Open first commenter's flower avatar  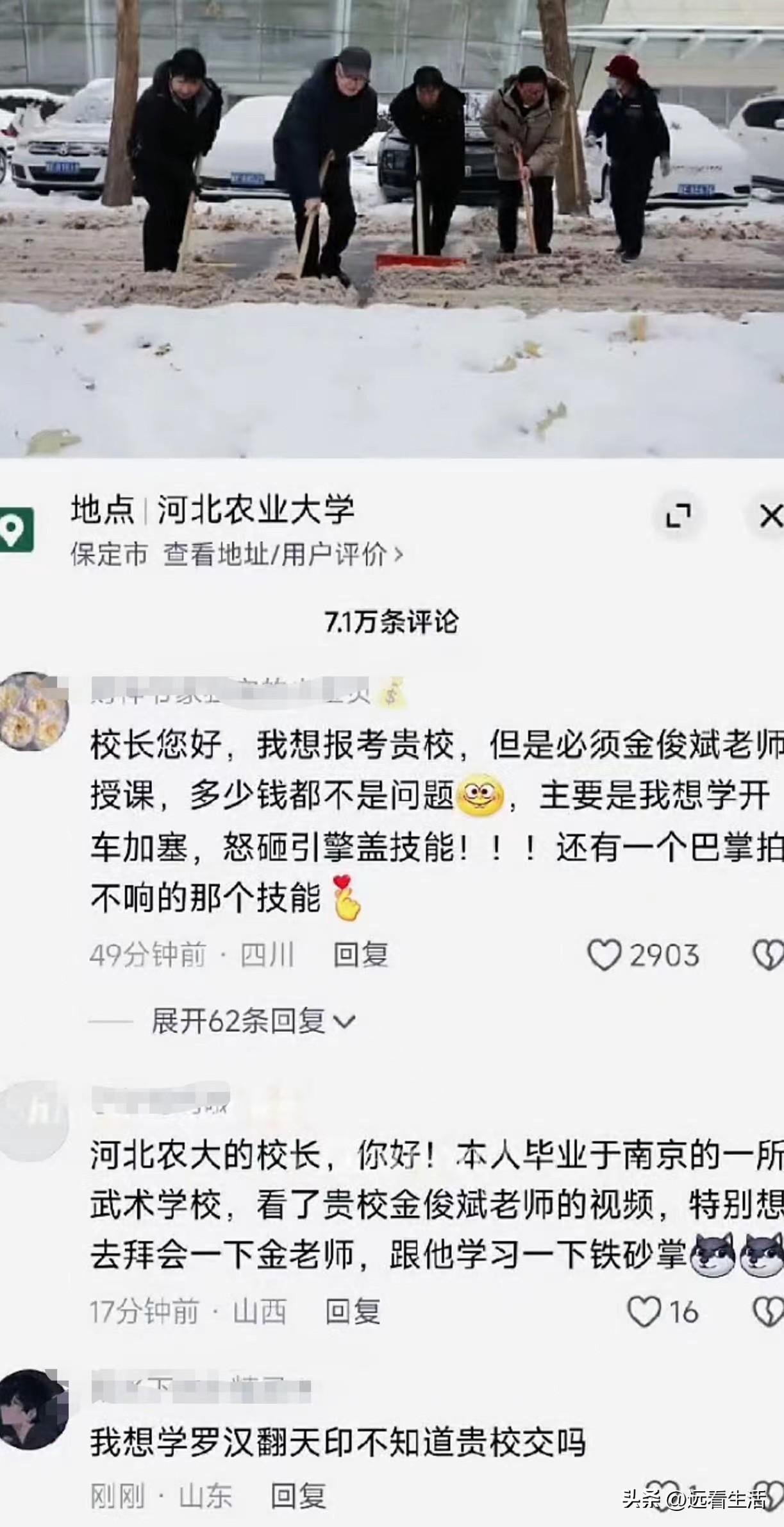pyautogui.click(x=34, y=711)
